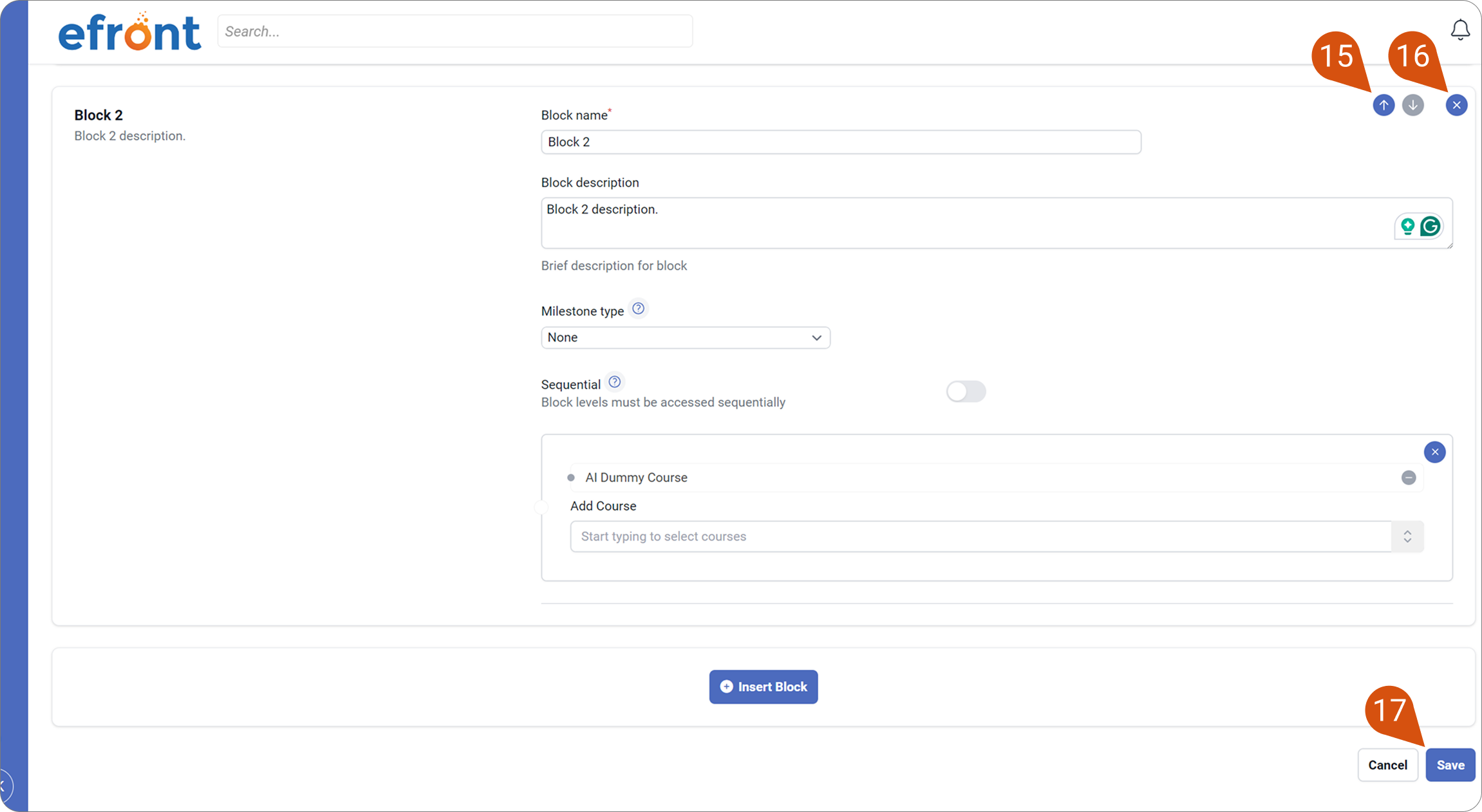Remove the course level box X icon

pyautogui.click(x=1435, y=452)
